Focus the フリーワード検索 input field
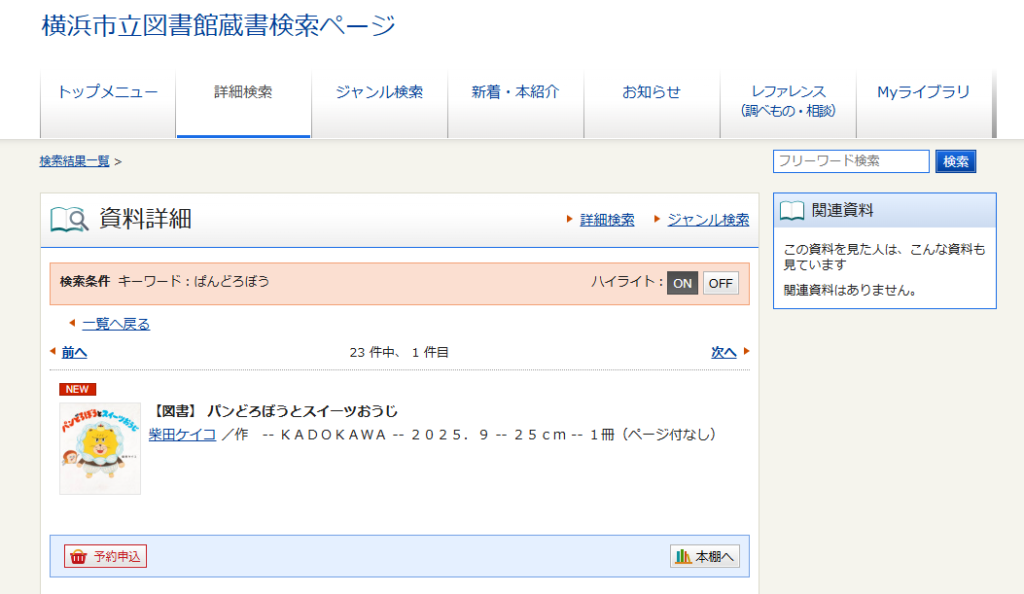The height and width of the screenshot is (594, 1024). [851, 161]
